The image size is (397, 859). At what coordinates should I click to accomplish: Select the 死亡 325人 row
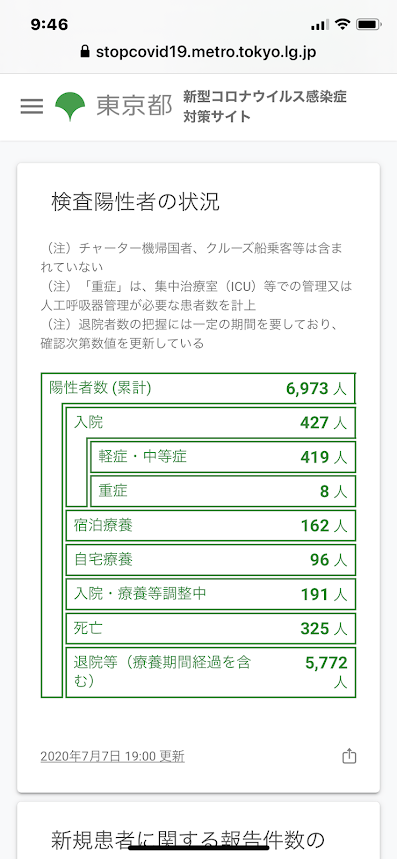coord(211,628)
